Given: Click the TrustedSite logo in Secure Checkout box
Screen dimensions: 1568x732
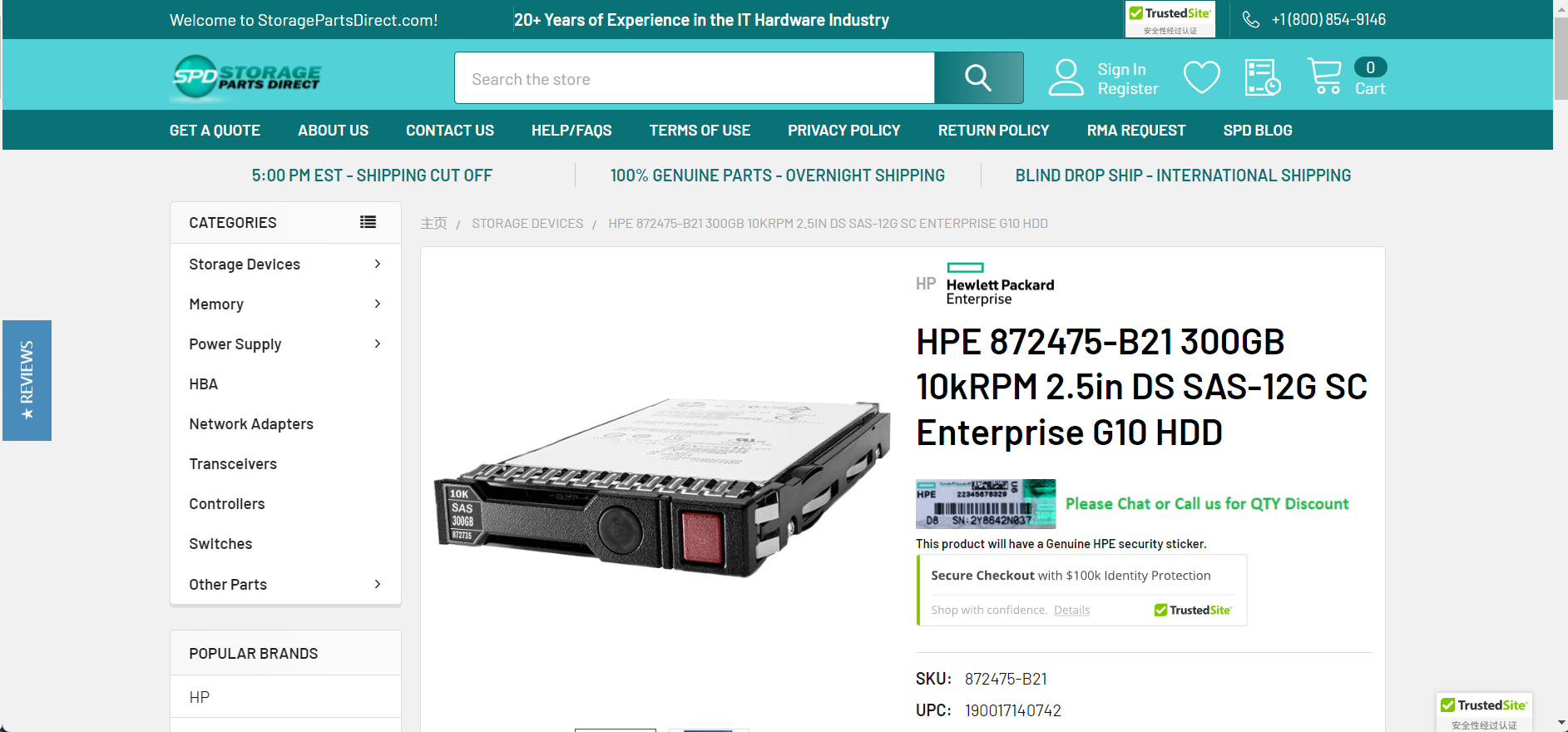Looking at the screenshot, I should tap(1193, 610).
